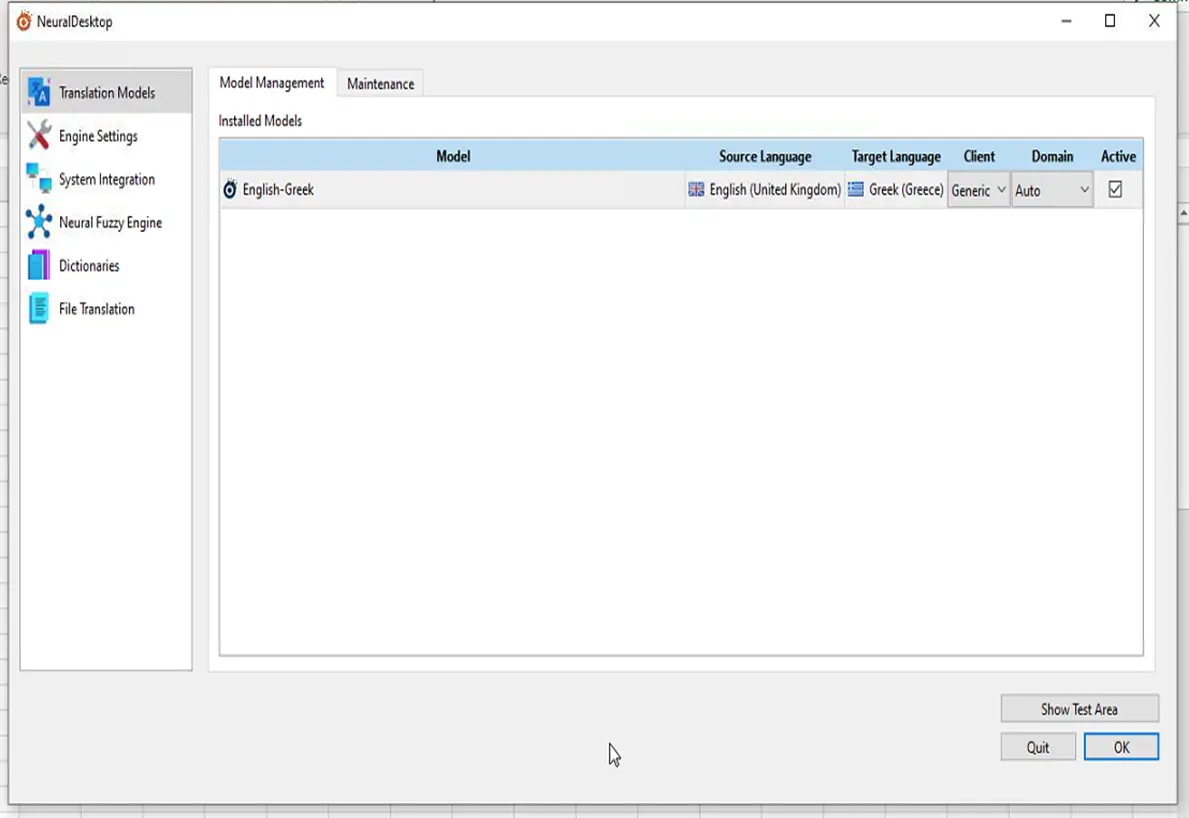1189x818 pixels.
Task: Click the Source Language column header
Action: [765, 156]
